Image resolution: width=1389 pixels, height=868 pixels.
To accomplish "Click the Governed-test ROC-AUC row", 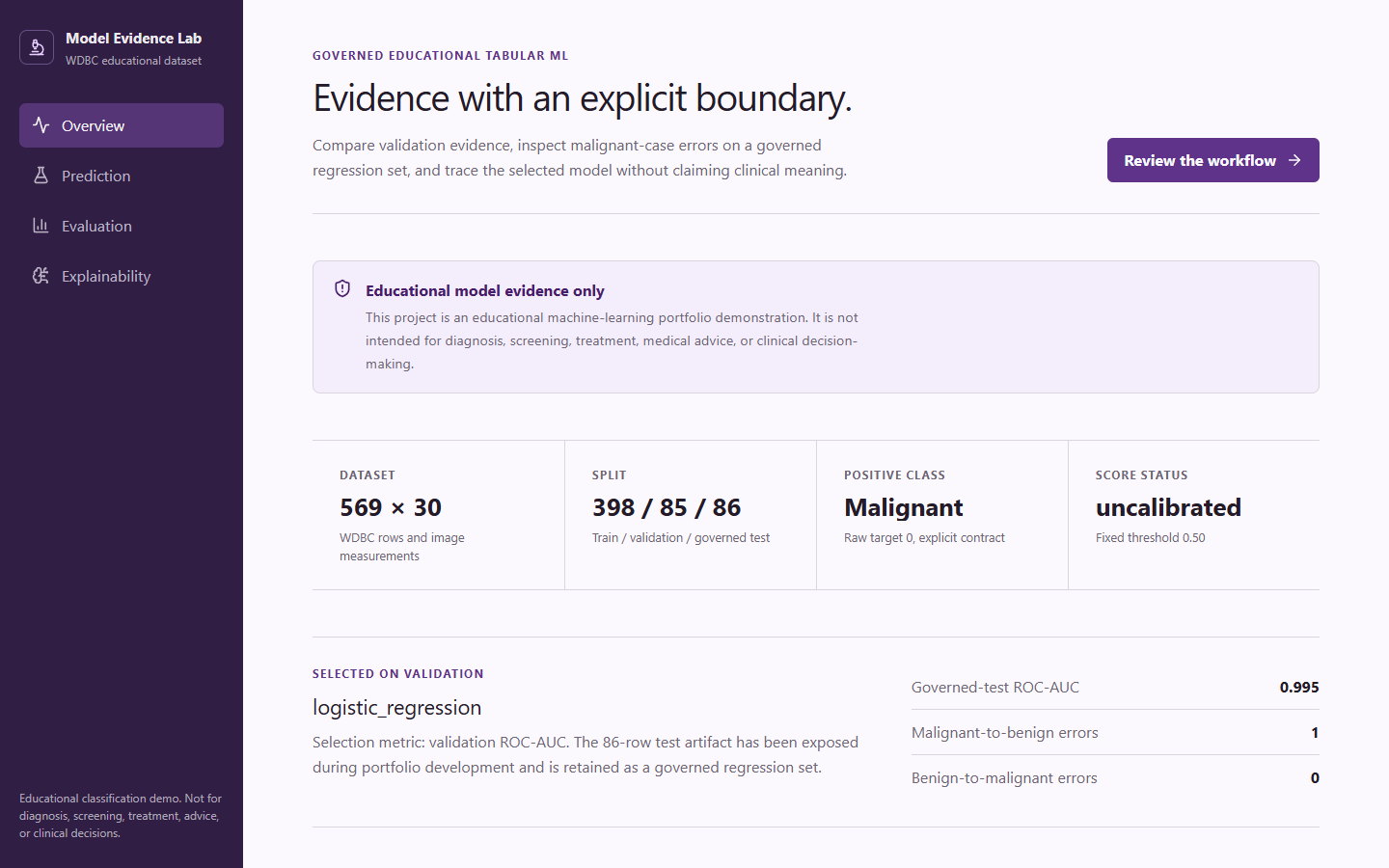I will pyautogui.click(x=1115, y=688).
